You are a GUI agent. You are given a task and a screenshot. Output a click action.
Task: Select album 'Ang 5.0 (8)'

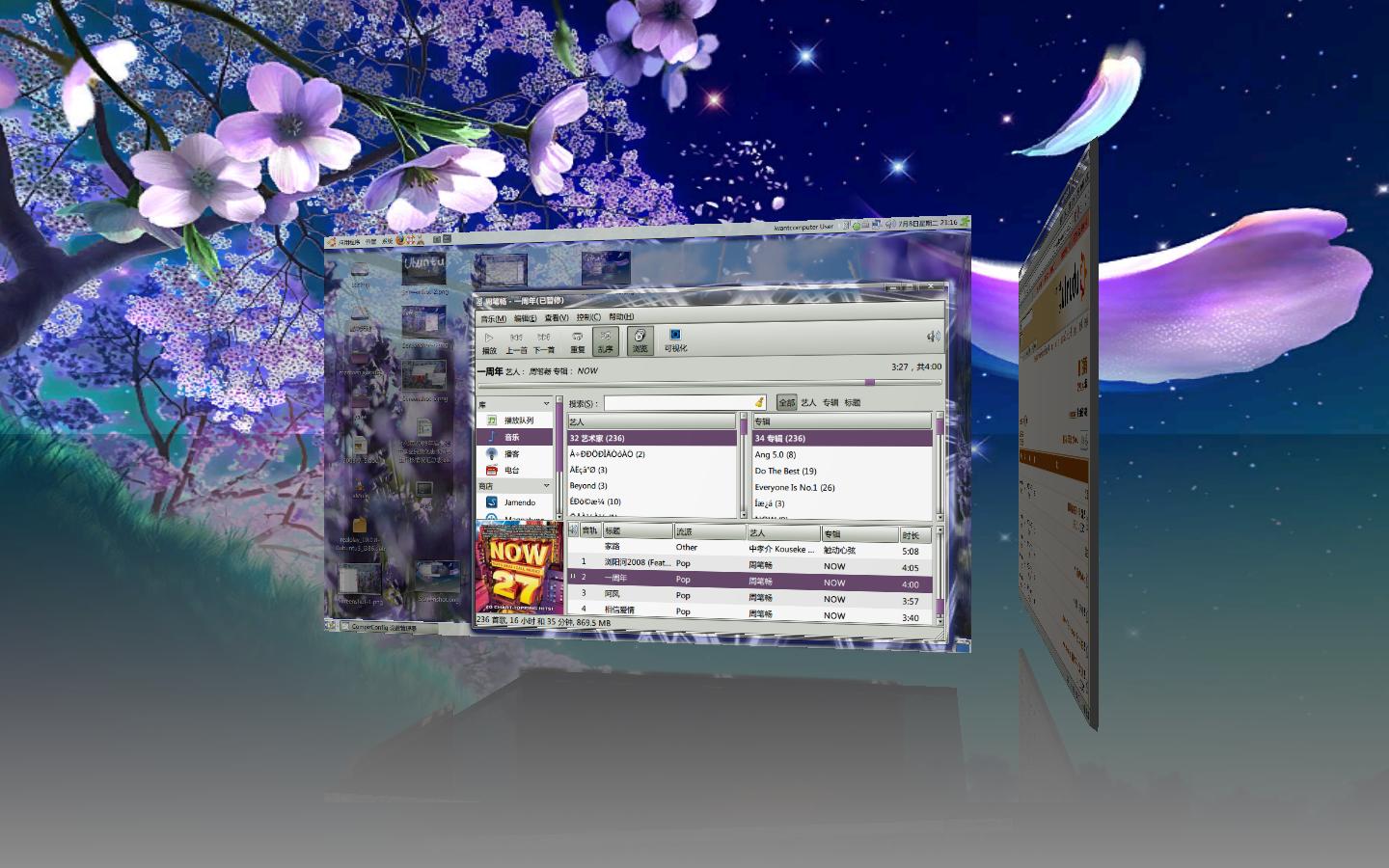(x=842, y=454)
